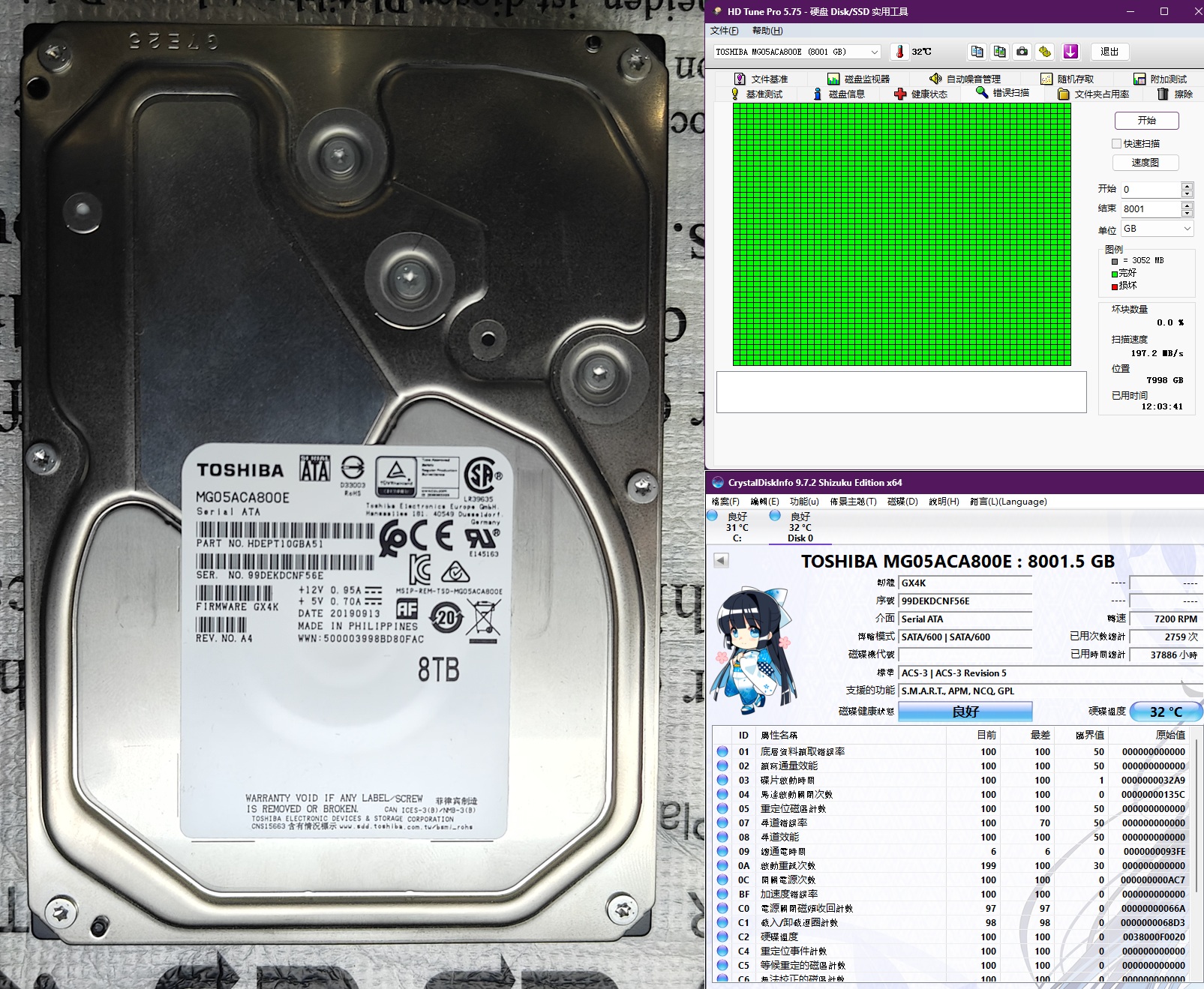This screenshot has width=1204, height=989.
Task: Switch to the 健康状态 tab in HD Tune
Action: point(921,94)
